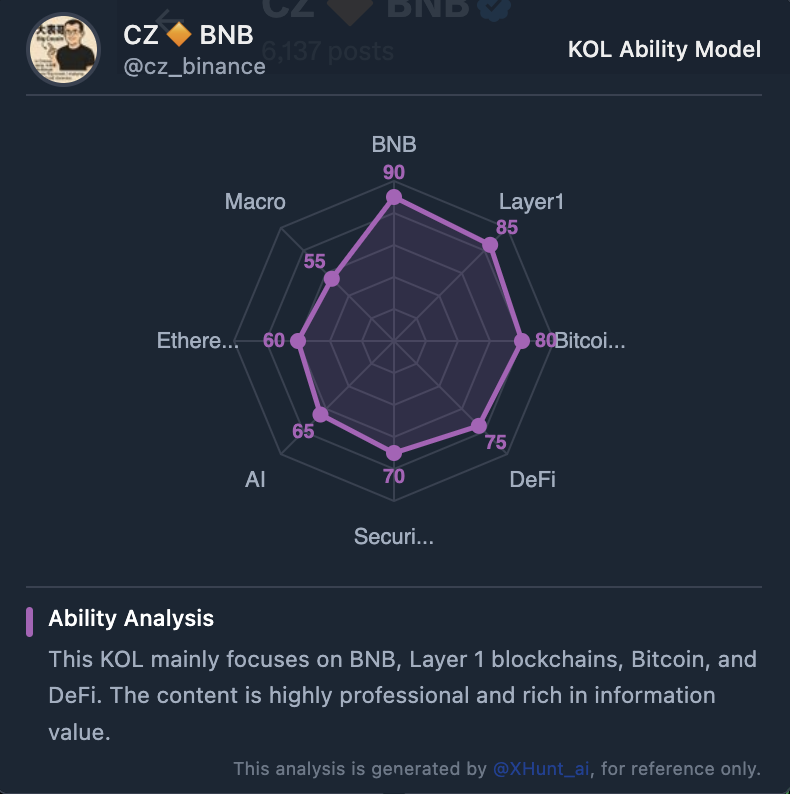Click the Macro data point marked 55
Screen dimensions: 790x794
331,279
